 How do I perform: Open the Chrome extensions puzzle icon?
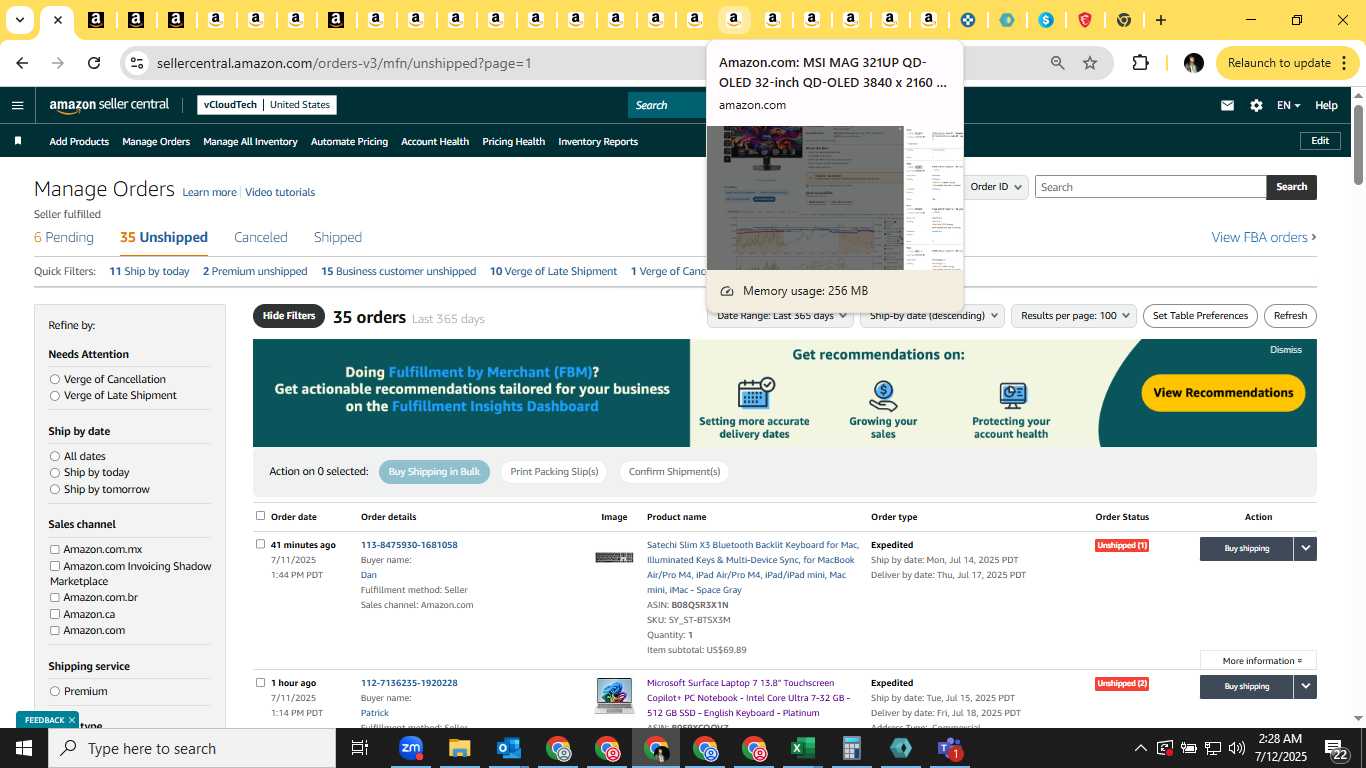point(1140,63)
